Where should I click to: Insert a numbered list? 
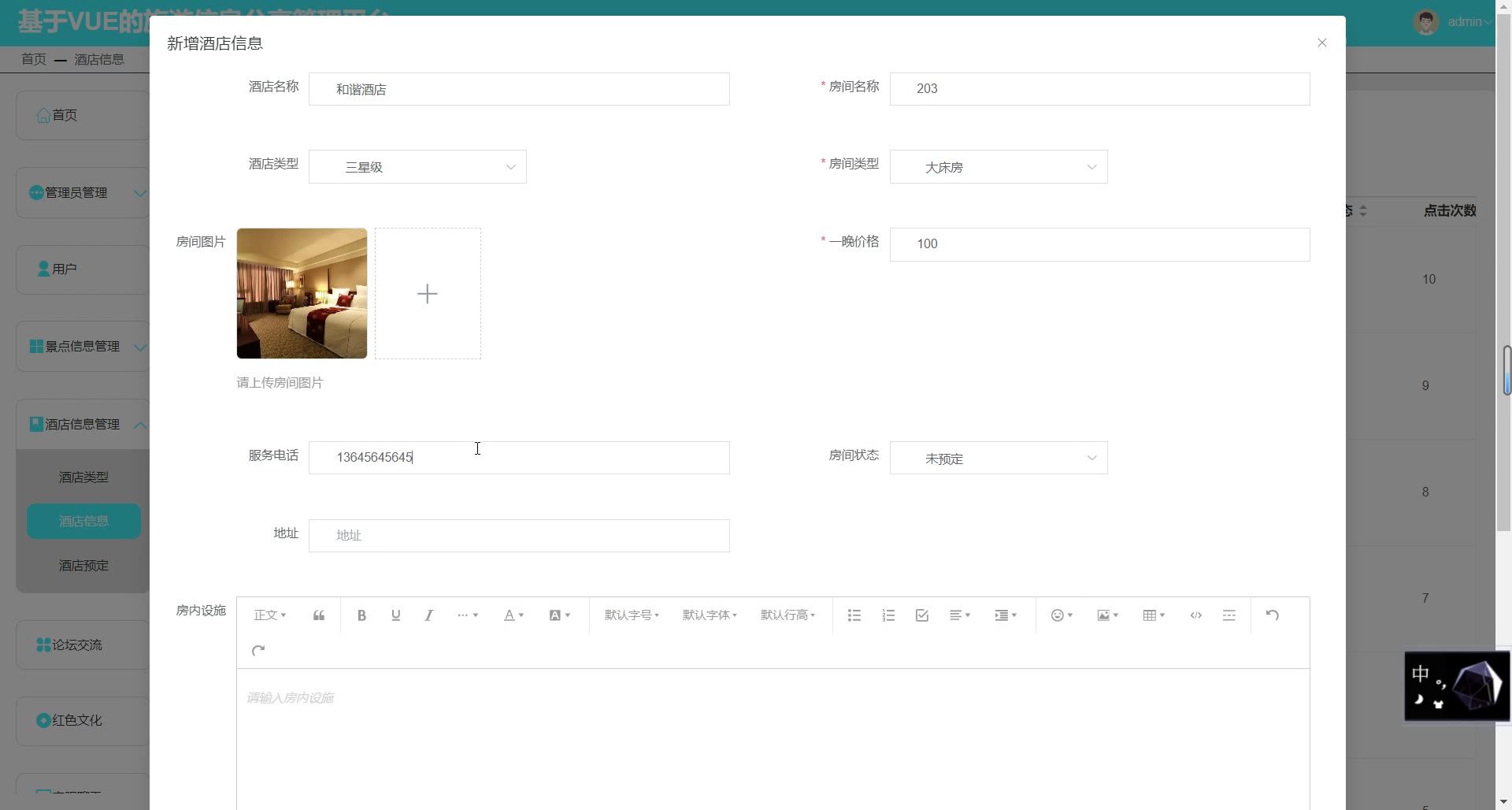888,615
